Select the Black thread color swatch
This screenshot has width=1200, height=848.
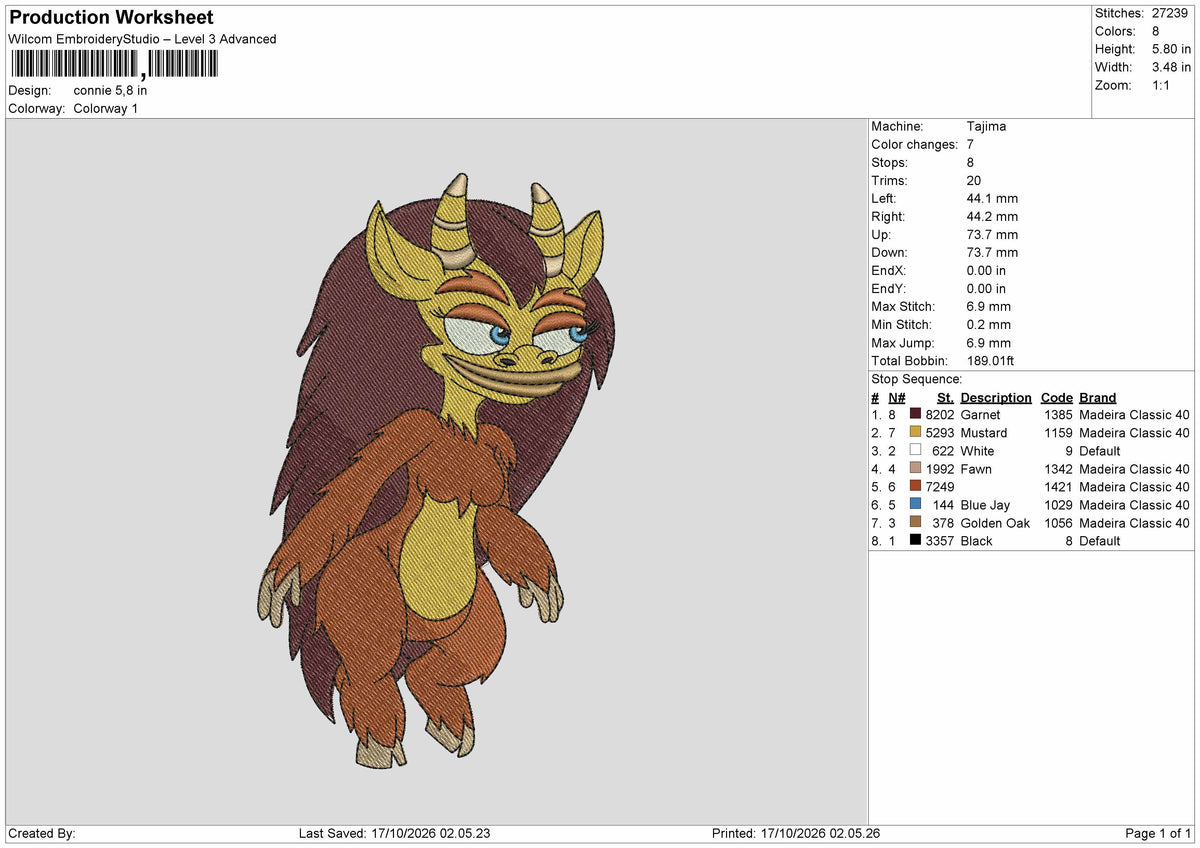click(x=915, y=540)
